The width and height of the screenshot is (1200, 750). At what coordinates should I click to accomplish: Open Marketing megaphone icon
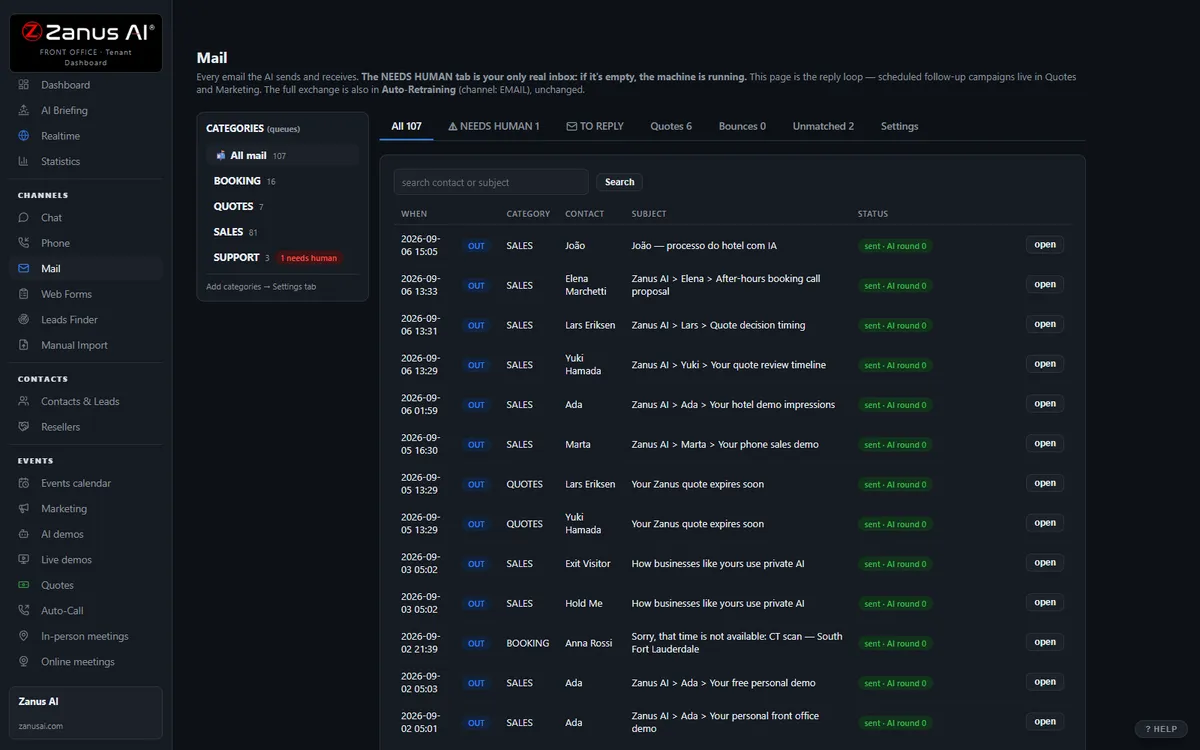tap(24, 508)
